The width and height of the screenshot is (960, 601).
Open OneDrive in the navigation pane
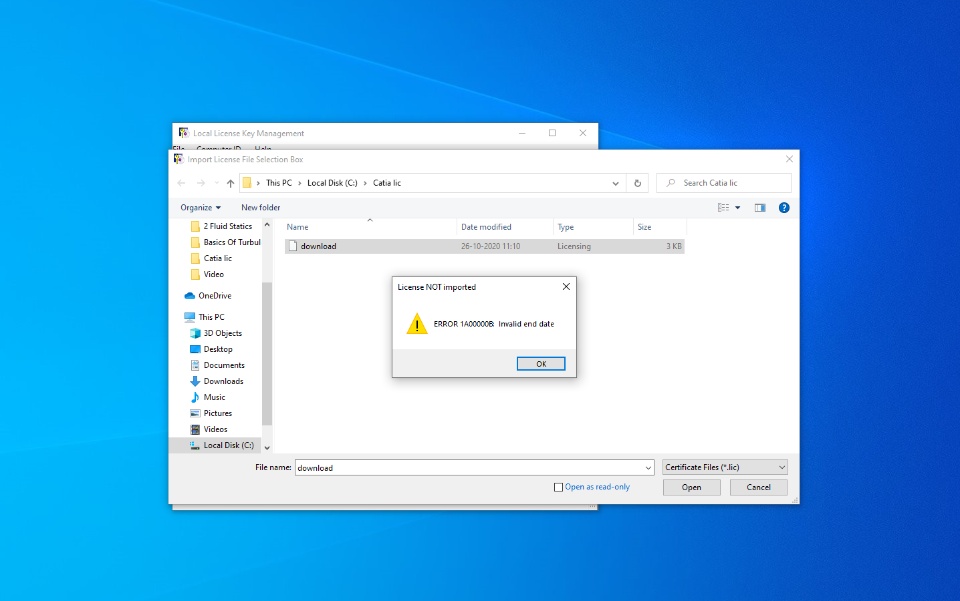click(x=208, y=296)
